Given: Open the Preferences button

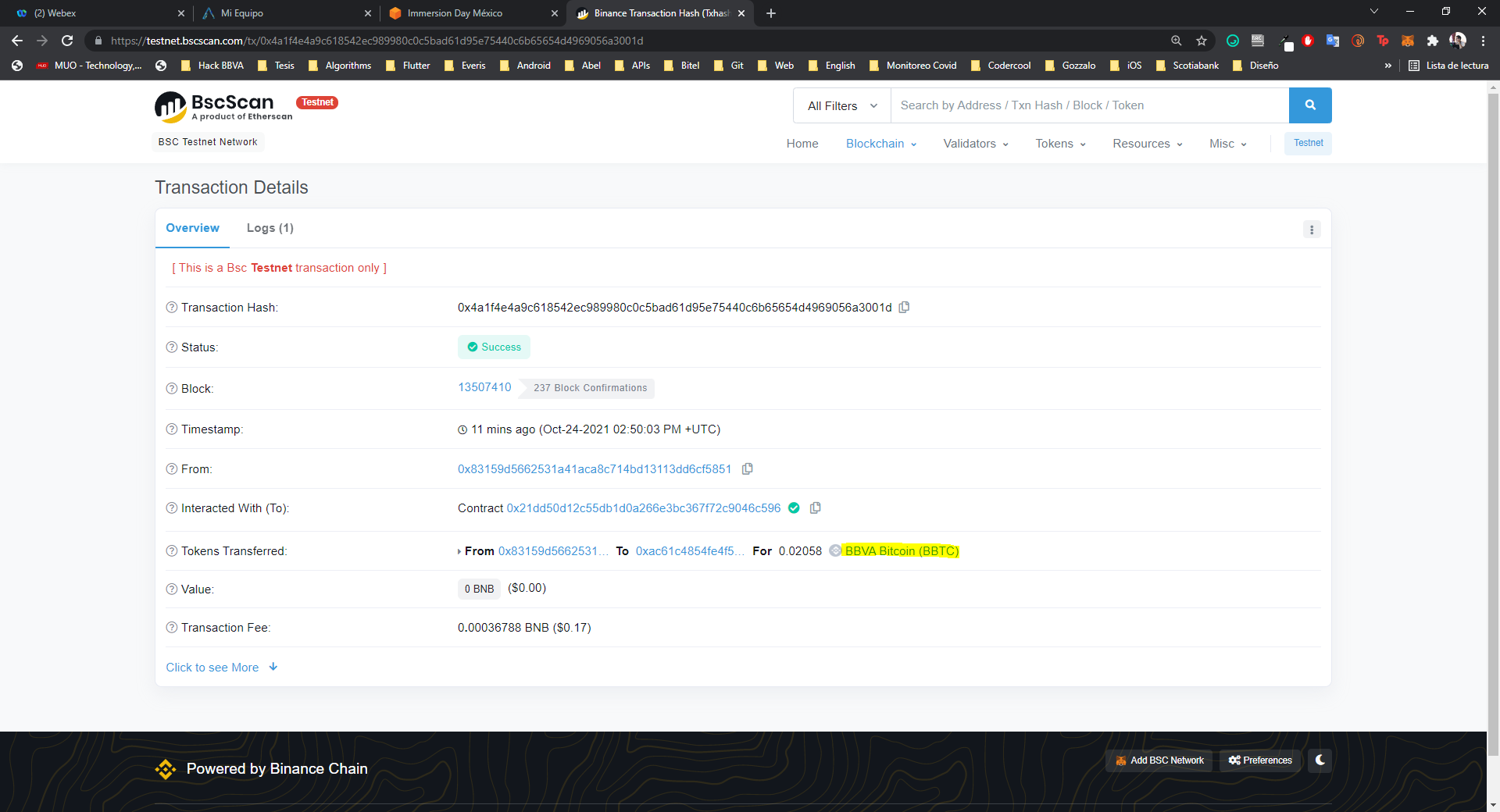Looking at the screenshot, I should (x=1260, y=760).
